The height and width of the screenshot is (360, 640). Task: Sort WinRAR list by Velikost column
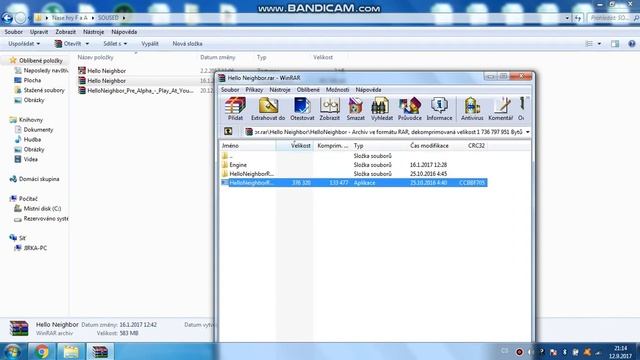tap(295, 146)
